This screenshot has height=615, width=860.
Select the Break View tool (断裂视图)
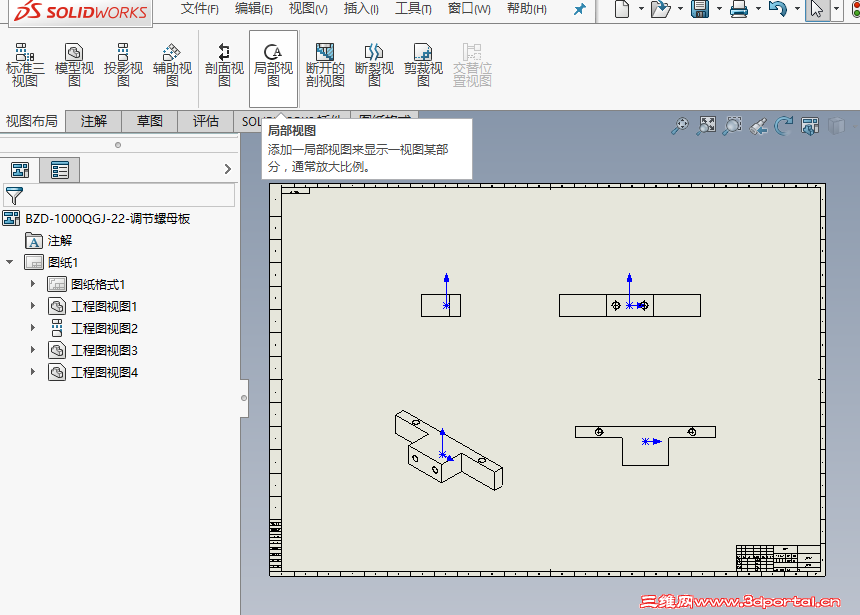tap(374, 66)
